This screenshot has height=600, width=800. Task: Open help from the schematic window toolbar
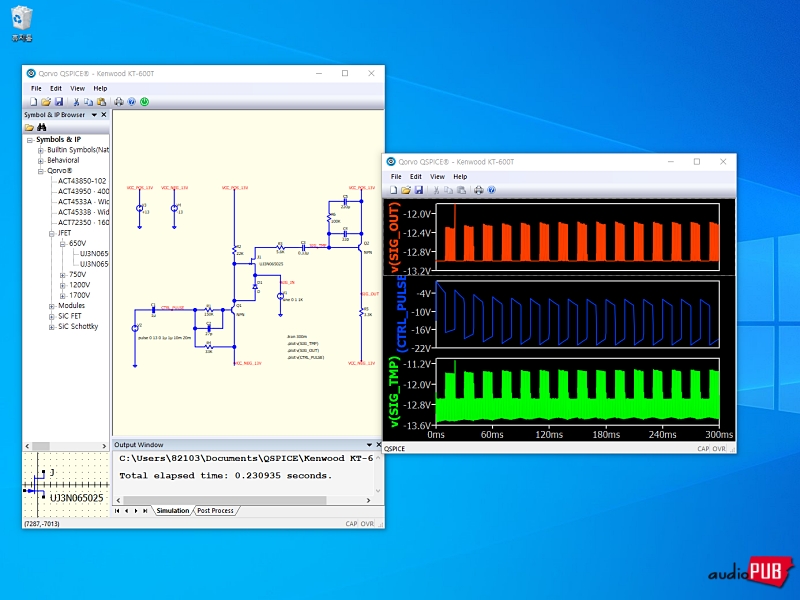pos(132,102)
